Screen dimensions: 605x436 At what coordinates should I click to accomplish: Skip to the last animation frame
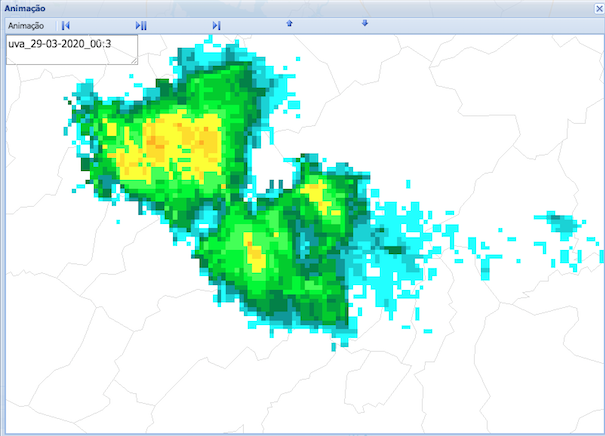pyautogui.click(x=217, y=25)
